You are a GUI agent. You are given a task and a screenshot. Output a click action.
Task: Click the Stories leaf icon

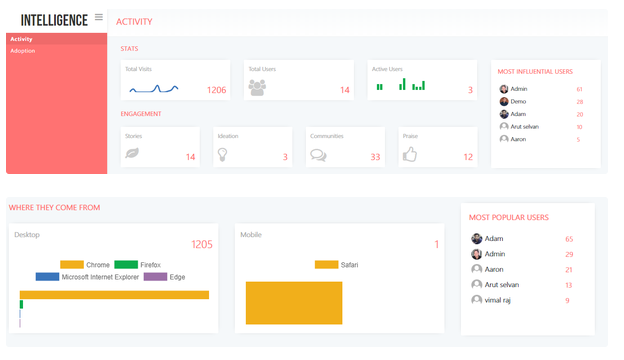pyautogui.click(x=132, y=153)
